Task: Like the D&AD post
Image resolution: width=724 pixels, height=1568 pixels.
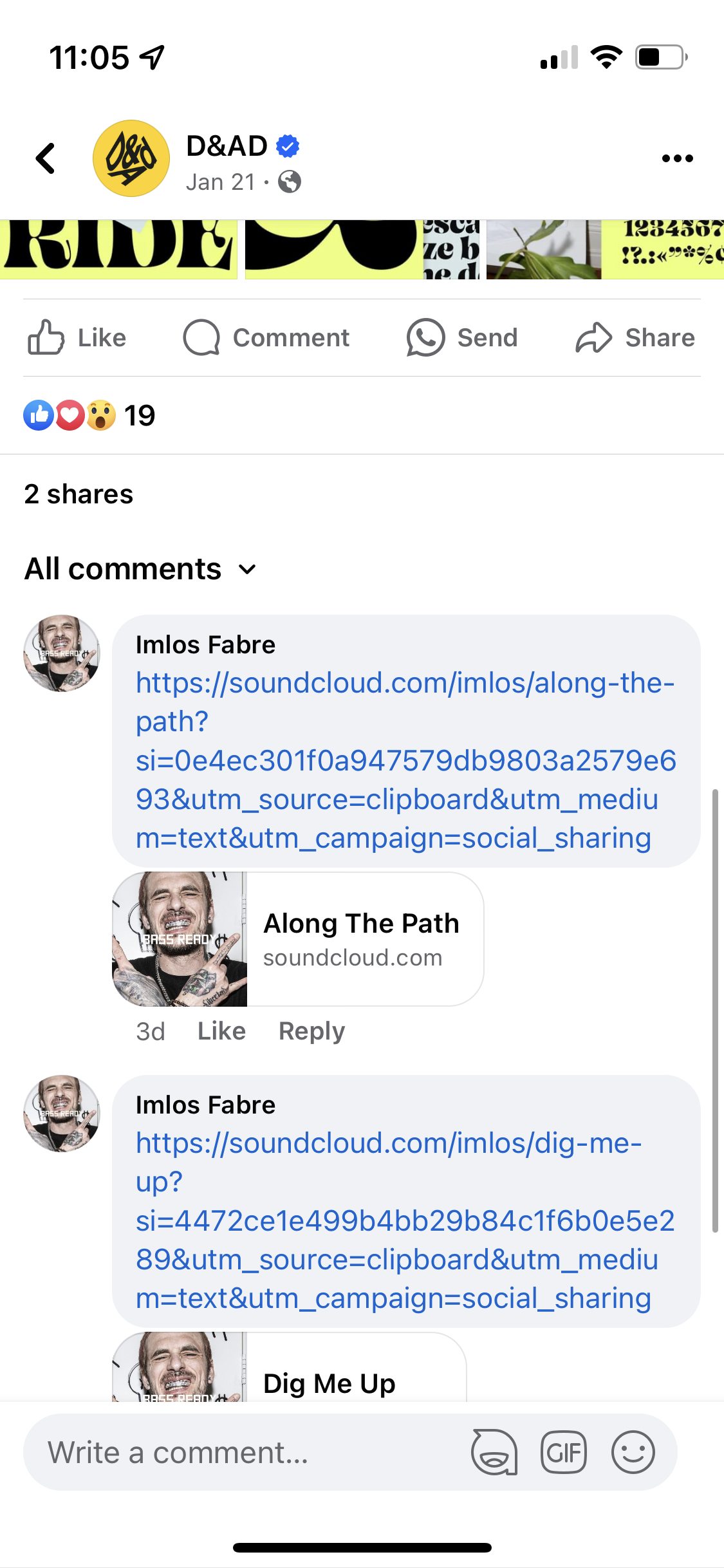Action: [77, 338]
